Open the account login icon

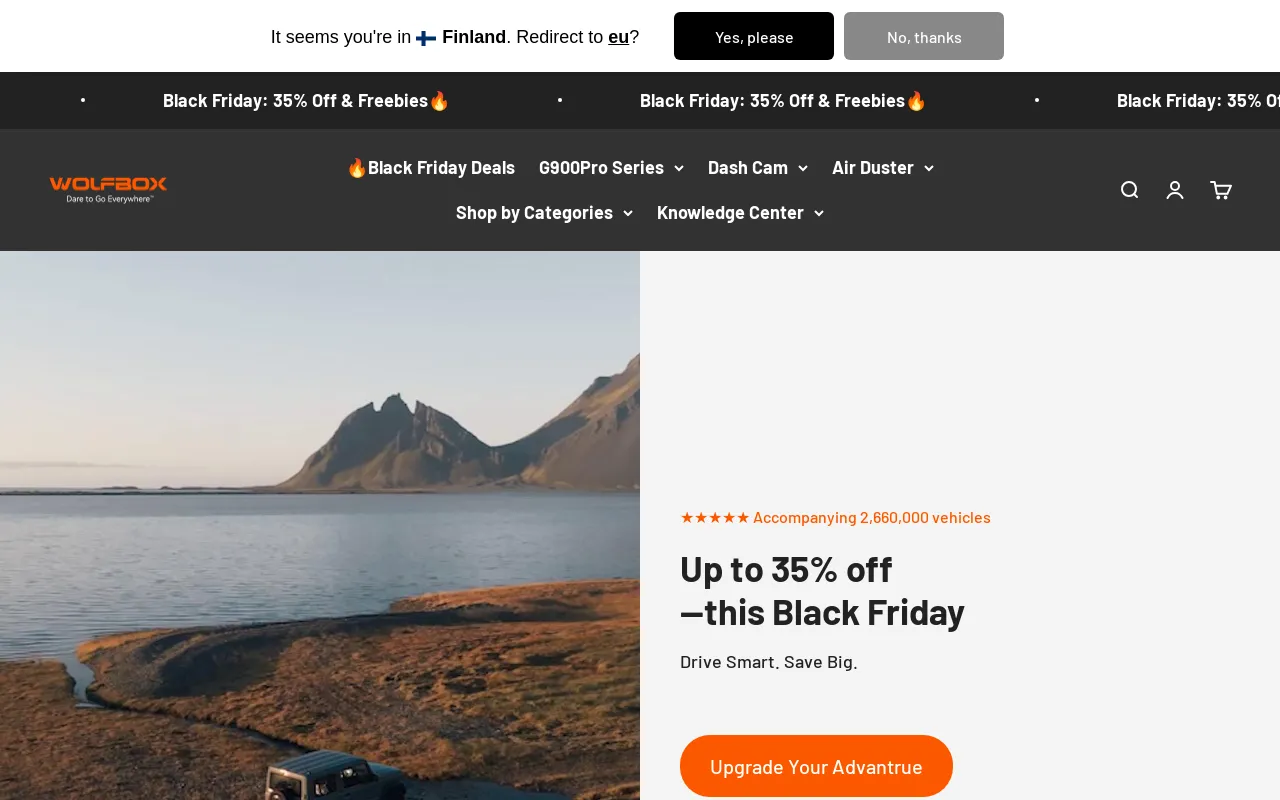[x=1175, y=190]
